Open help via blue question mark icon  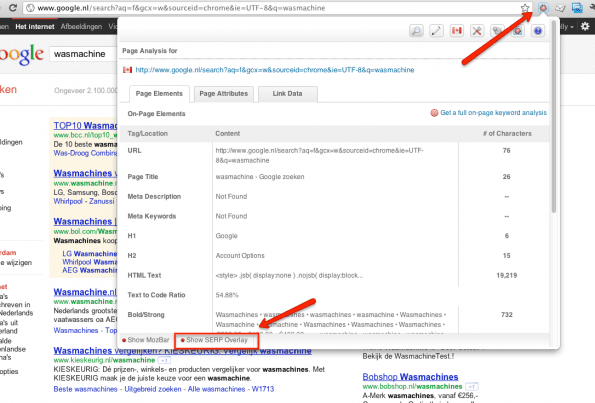click(x=538, y=30)
